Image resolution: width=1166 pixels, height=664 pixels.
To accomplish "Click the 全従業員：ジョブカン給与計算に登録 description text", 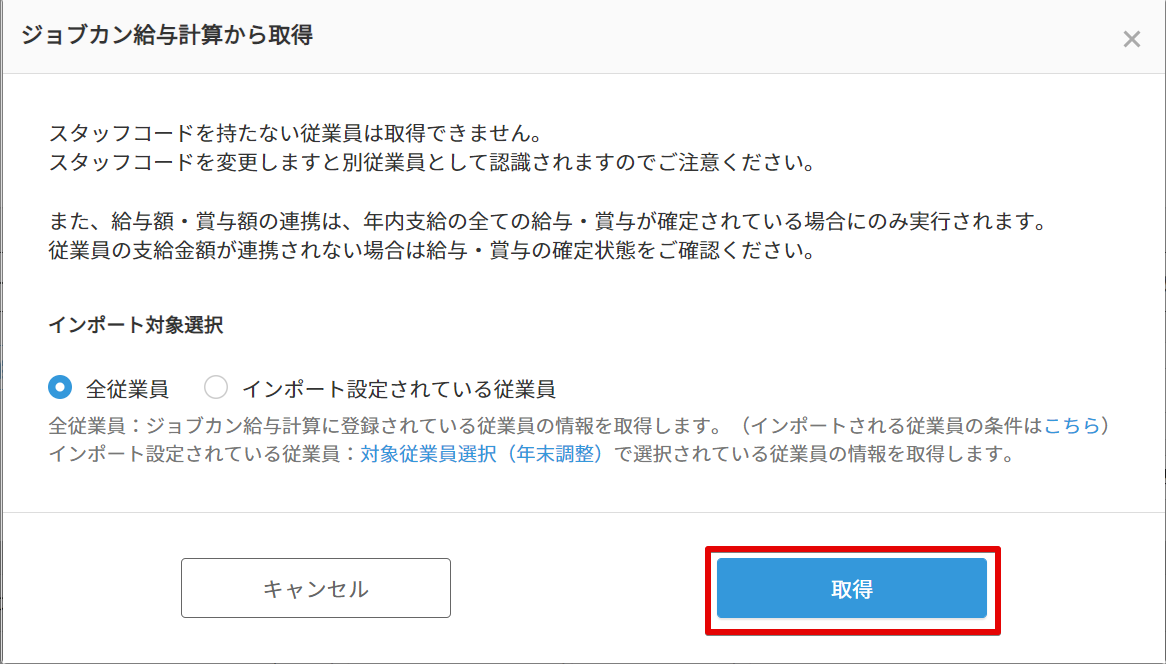I will (x=380, y=426).
